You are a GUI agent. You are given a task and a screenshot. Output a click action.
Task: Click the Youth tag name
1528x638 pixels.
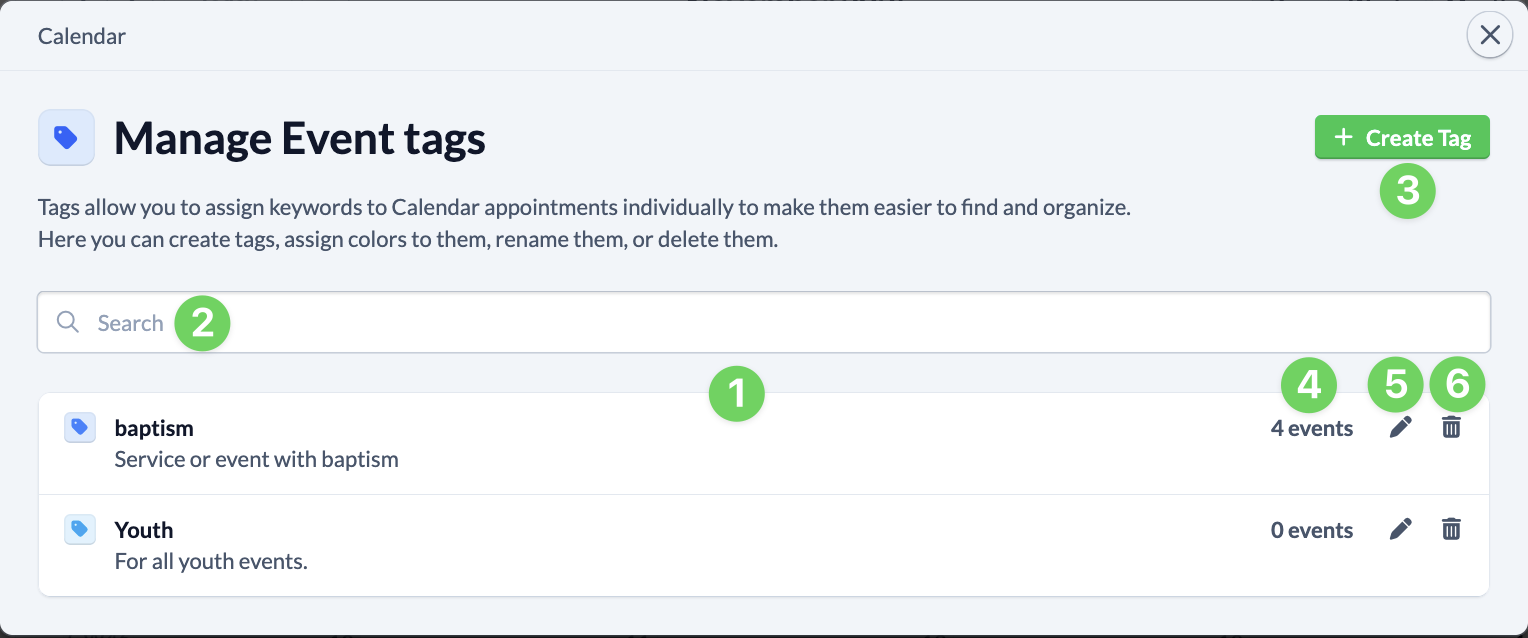[144, 529]
